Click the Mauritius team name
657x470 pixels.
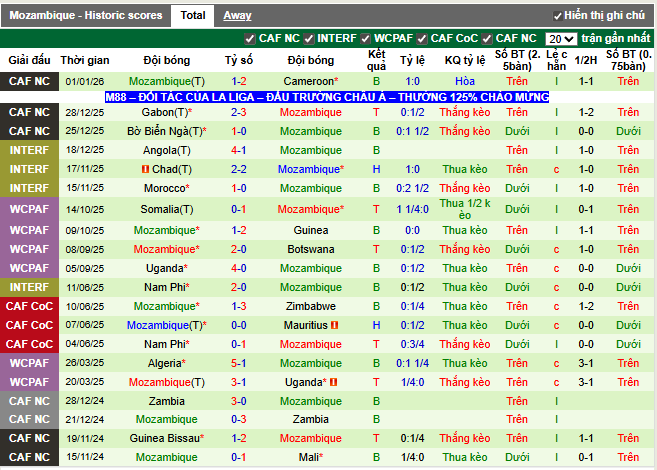(x=306, y=325)
